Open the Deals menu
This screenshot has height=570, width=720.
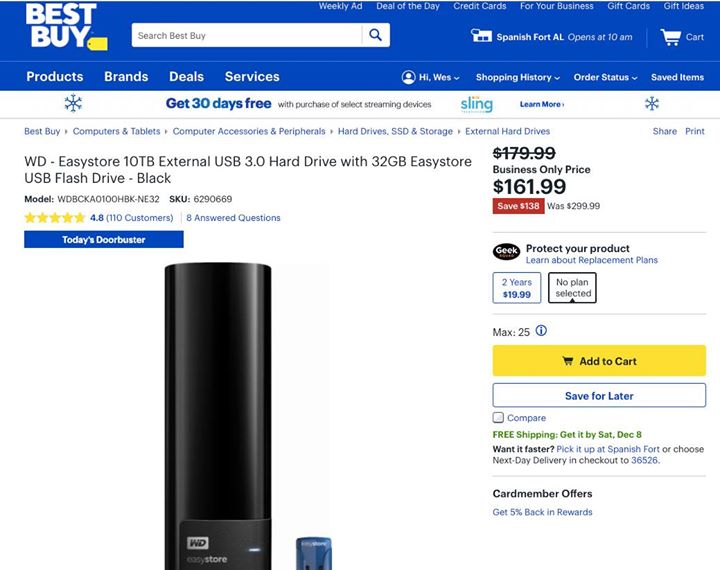pyautogui.click(x=186, y=77)
